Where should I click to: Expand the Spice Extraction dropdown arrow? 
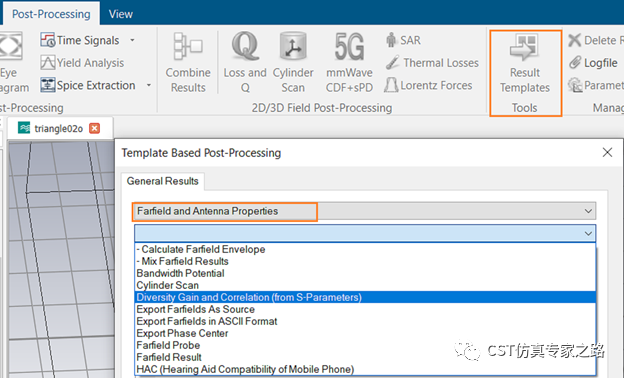click(x=148, y=85)
